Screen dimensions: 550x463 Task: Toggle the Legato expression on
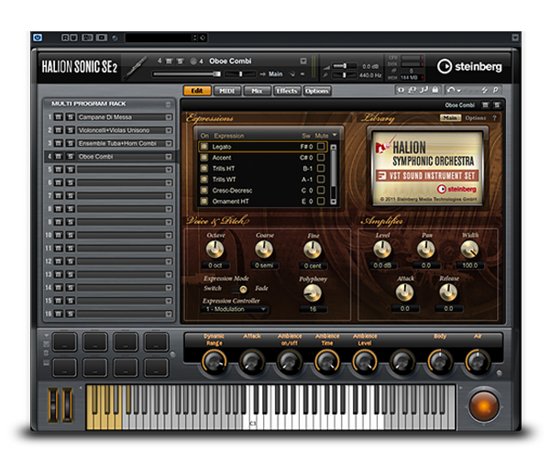pos(203,146)
